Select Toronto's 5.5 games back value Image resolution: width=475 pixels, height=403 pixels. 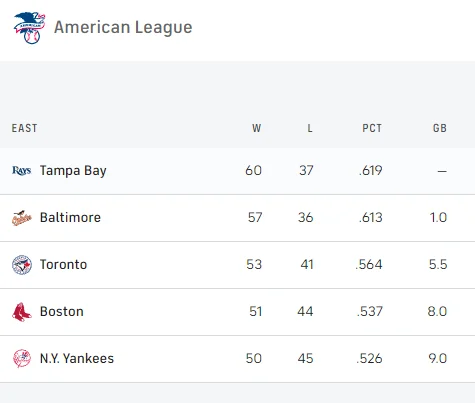[438, 264]
